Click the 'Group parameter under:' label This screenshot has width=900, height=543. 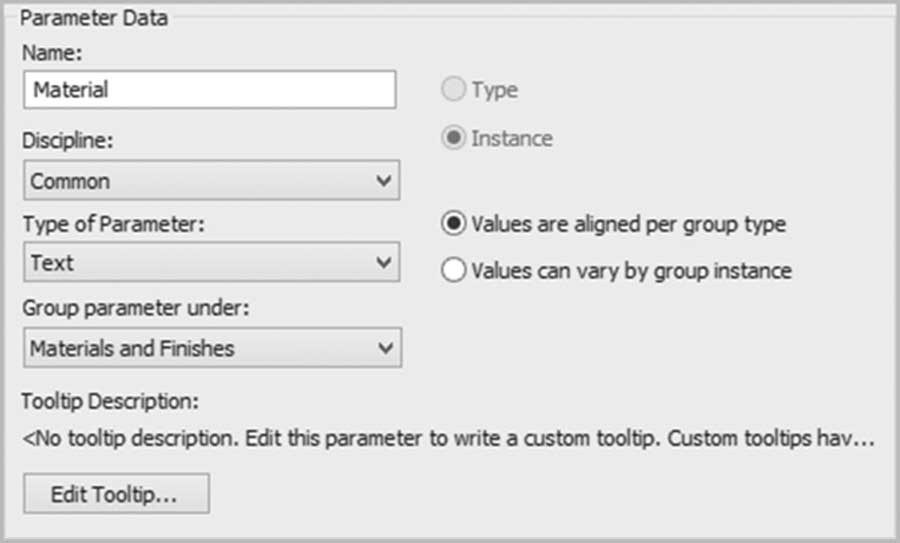136,308
